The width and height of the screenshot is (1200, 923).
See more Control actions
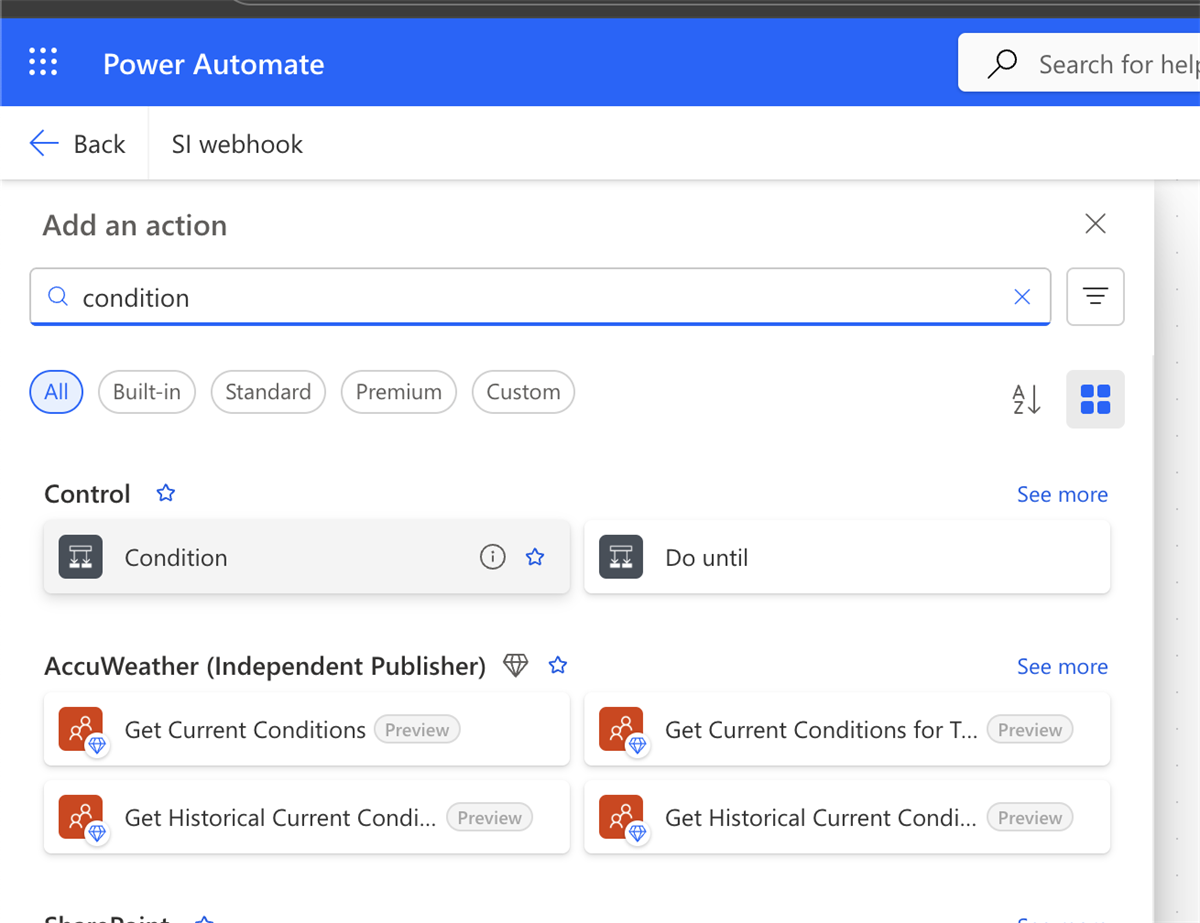[1062, 494]
